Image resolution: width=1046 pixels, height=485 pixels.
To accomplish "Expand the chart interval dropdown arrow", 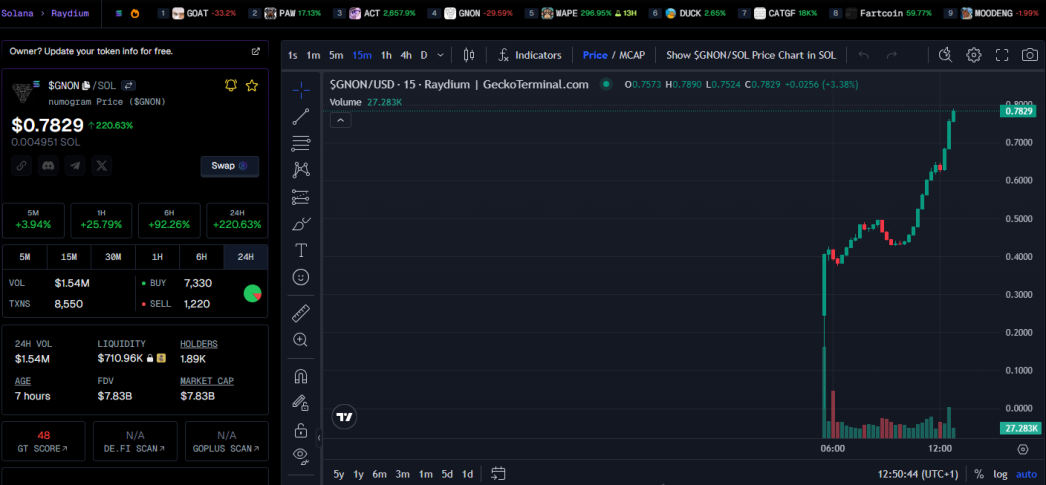I will point(440,55).
